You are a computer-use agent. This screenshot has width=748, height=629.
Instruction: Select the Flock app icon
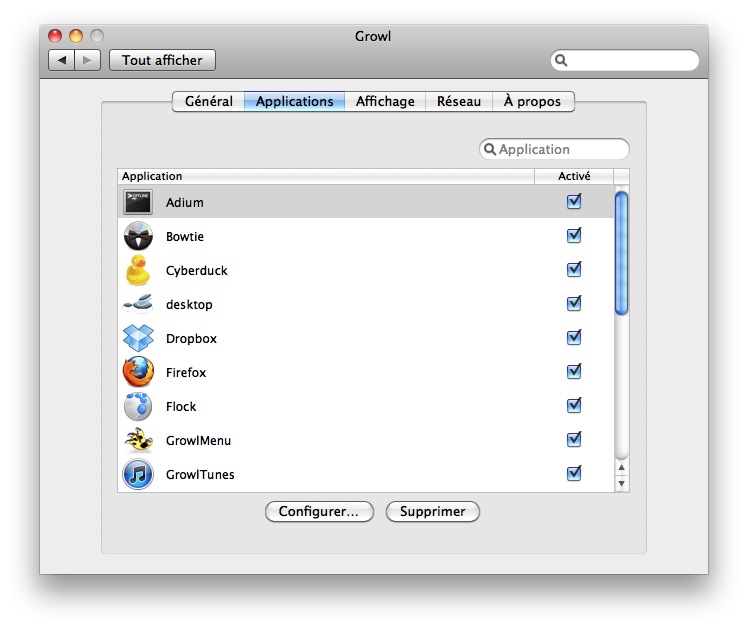(138, 406)
